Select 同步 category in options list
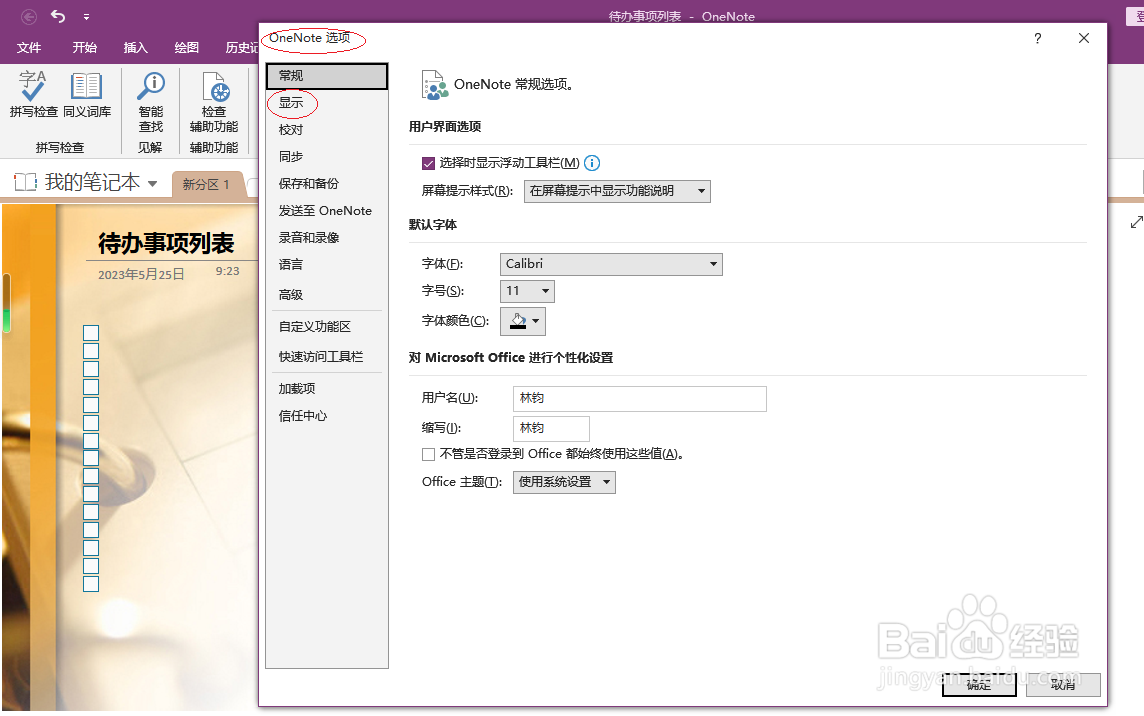This screenshot has height=716, width=1144. tap(327, 157)
